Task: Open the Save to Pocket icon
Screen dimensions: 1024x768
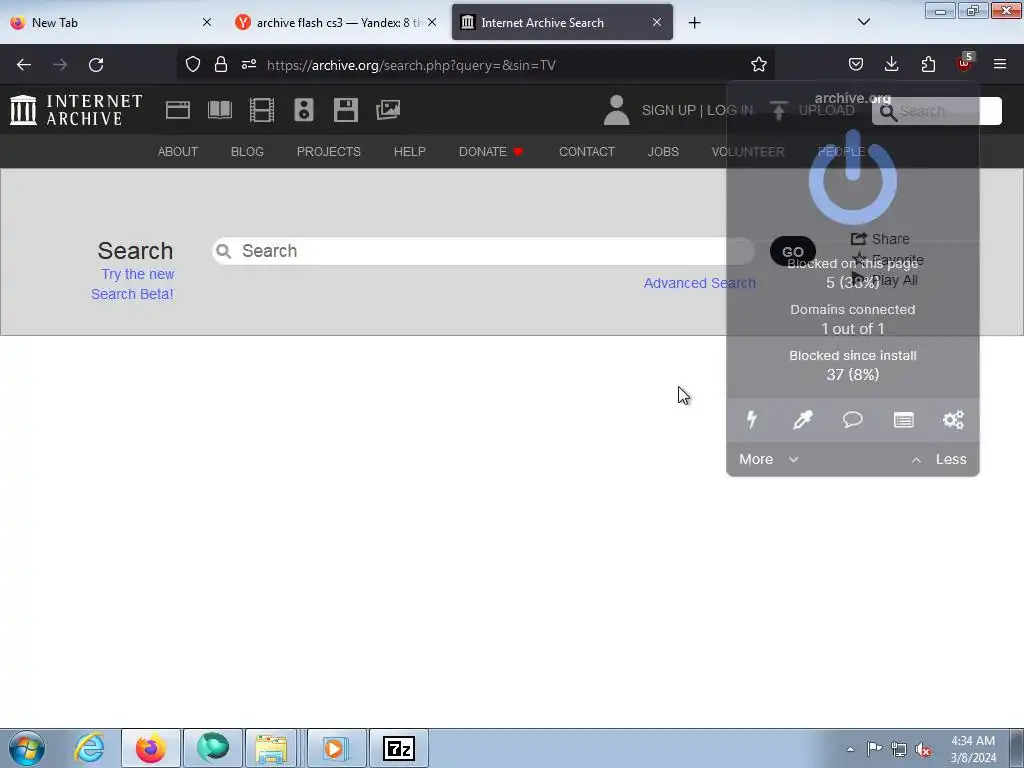Action: 856,64
